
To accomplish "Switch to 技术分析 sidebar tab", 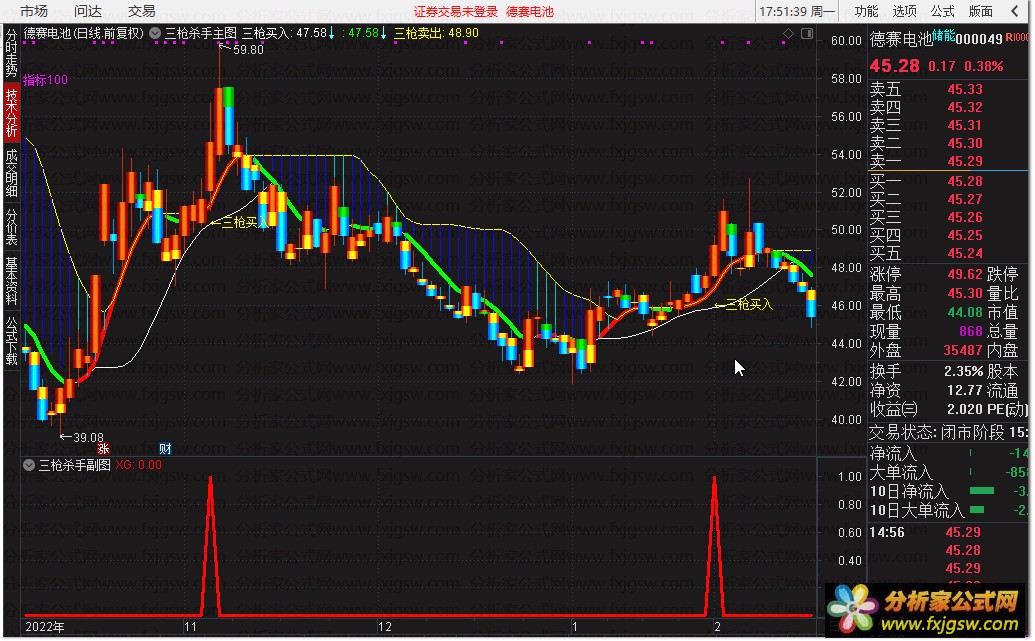I will [11, 112].
